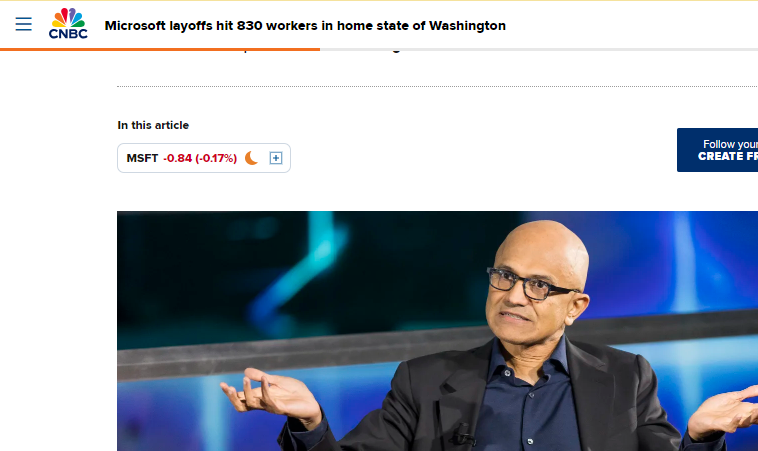758x451 pixels.
Task: Select the sticky Microsoft layoffs headline
Action: coord(305,26)
